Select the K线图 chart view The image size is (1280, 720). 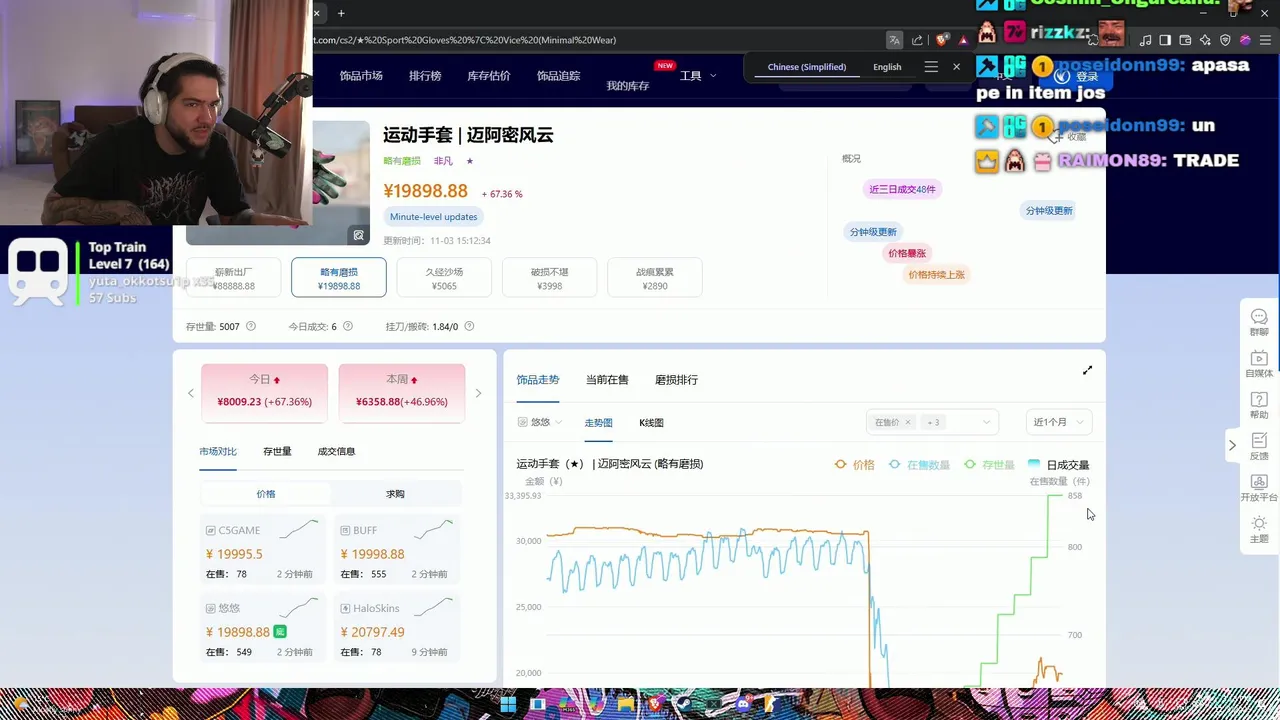click(651, 423)
